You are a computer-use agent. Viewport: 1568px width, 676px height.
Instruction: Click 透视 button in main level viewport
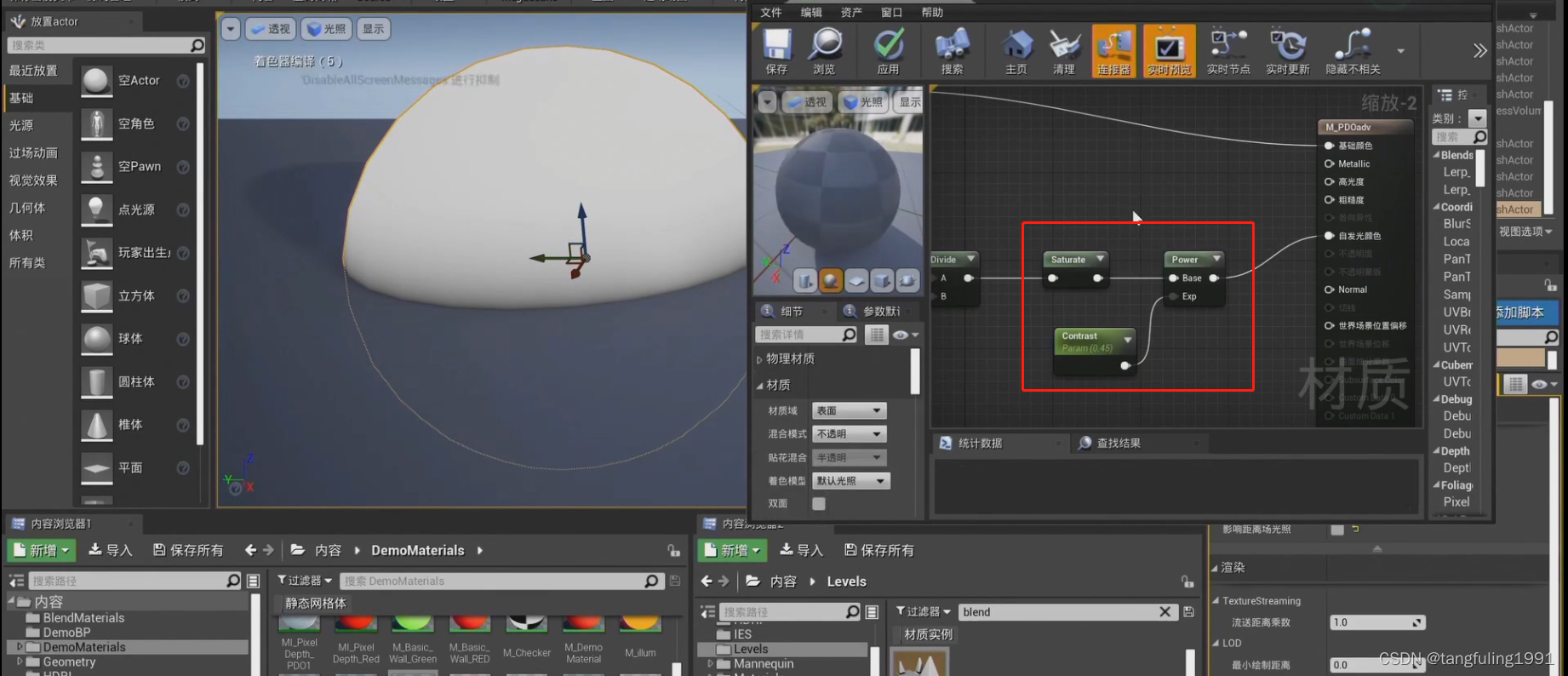[269, 29]
